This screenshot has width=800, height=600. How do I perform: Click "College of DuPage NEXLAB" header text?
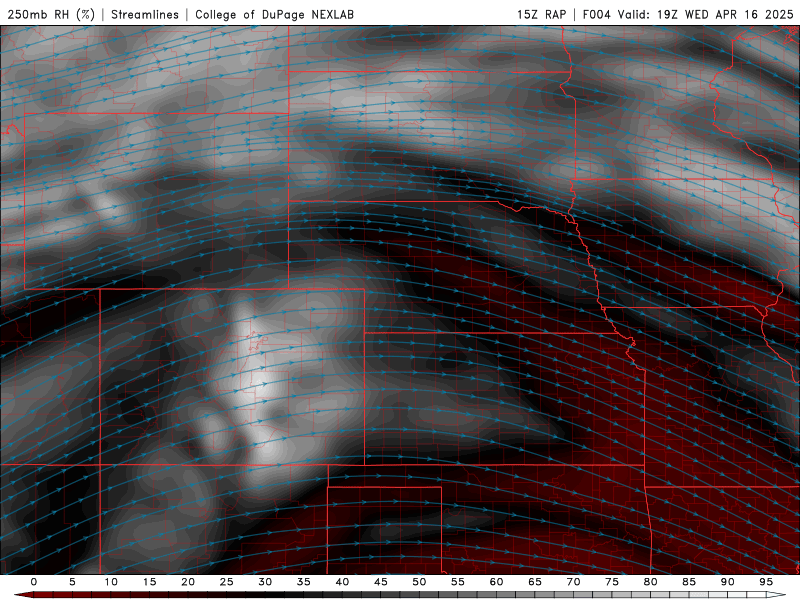pos(274,14)
